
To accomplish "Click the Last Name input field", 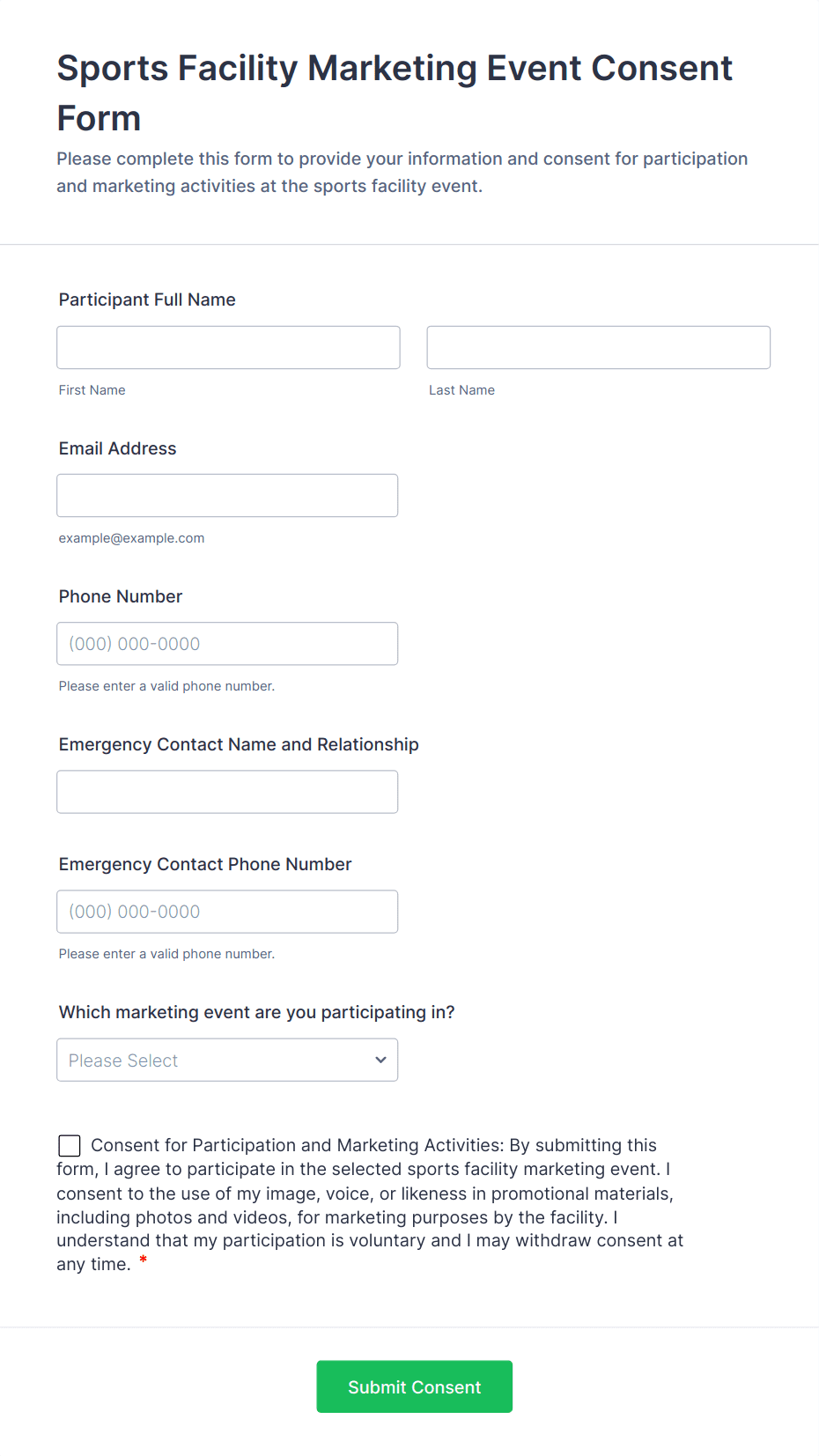I will (x=598, y=347).
